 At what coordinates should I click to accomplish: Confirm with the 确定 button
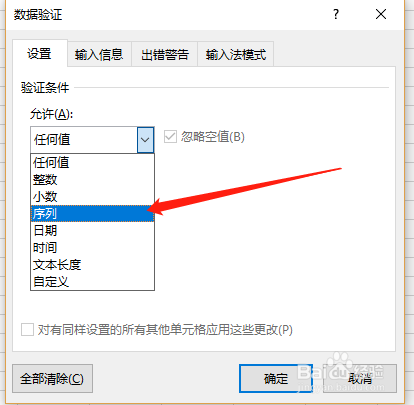point(276,379)
